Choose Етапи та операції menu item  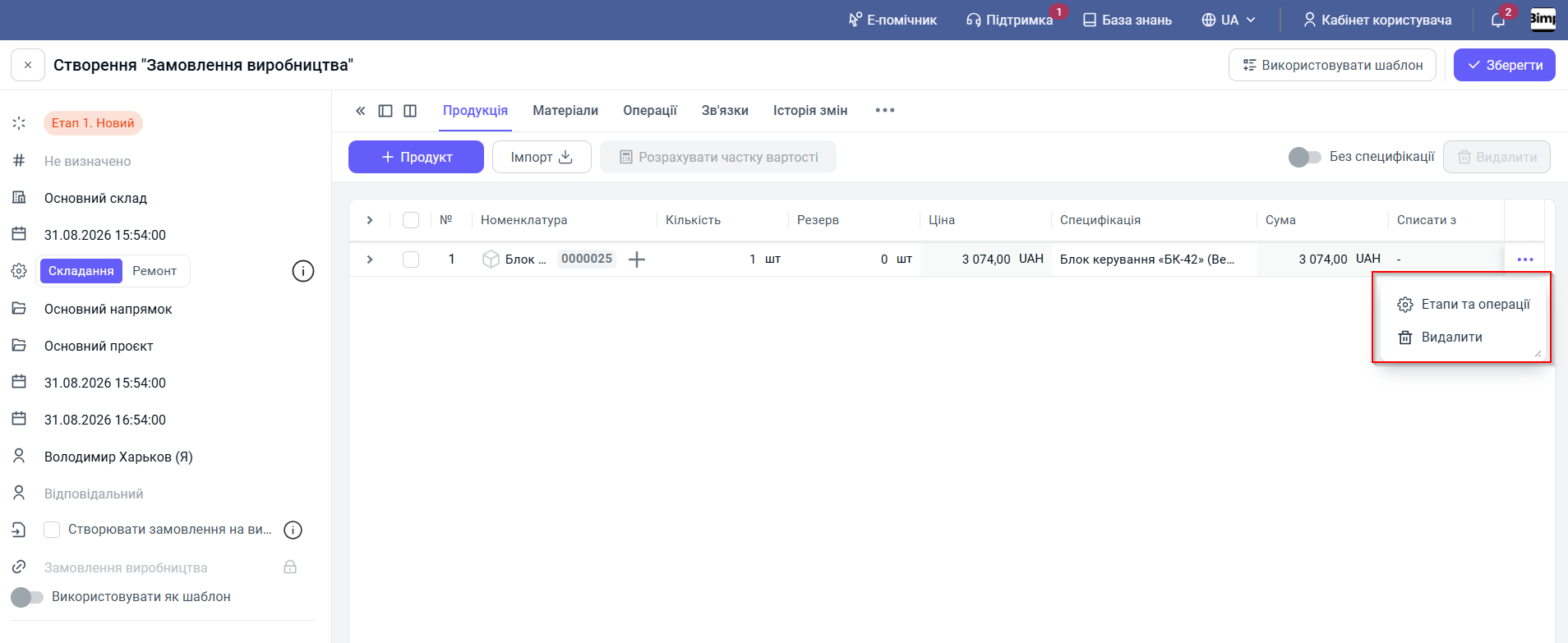(x=1463, y=305)
